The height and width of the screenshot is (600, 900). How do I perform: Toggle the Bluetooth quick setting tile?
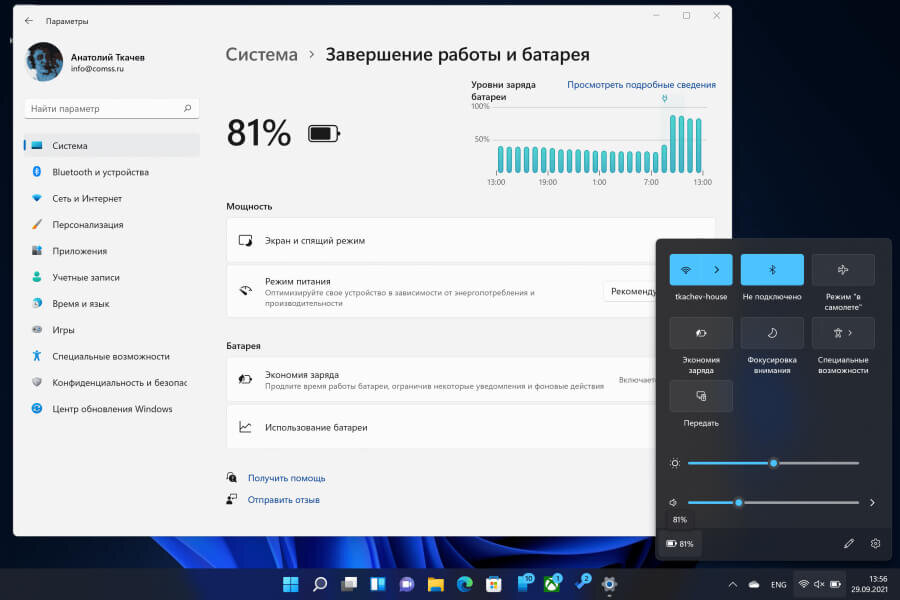pos(772,270)
